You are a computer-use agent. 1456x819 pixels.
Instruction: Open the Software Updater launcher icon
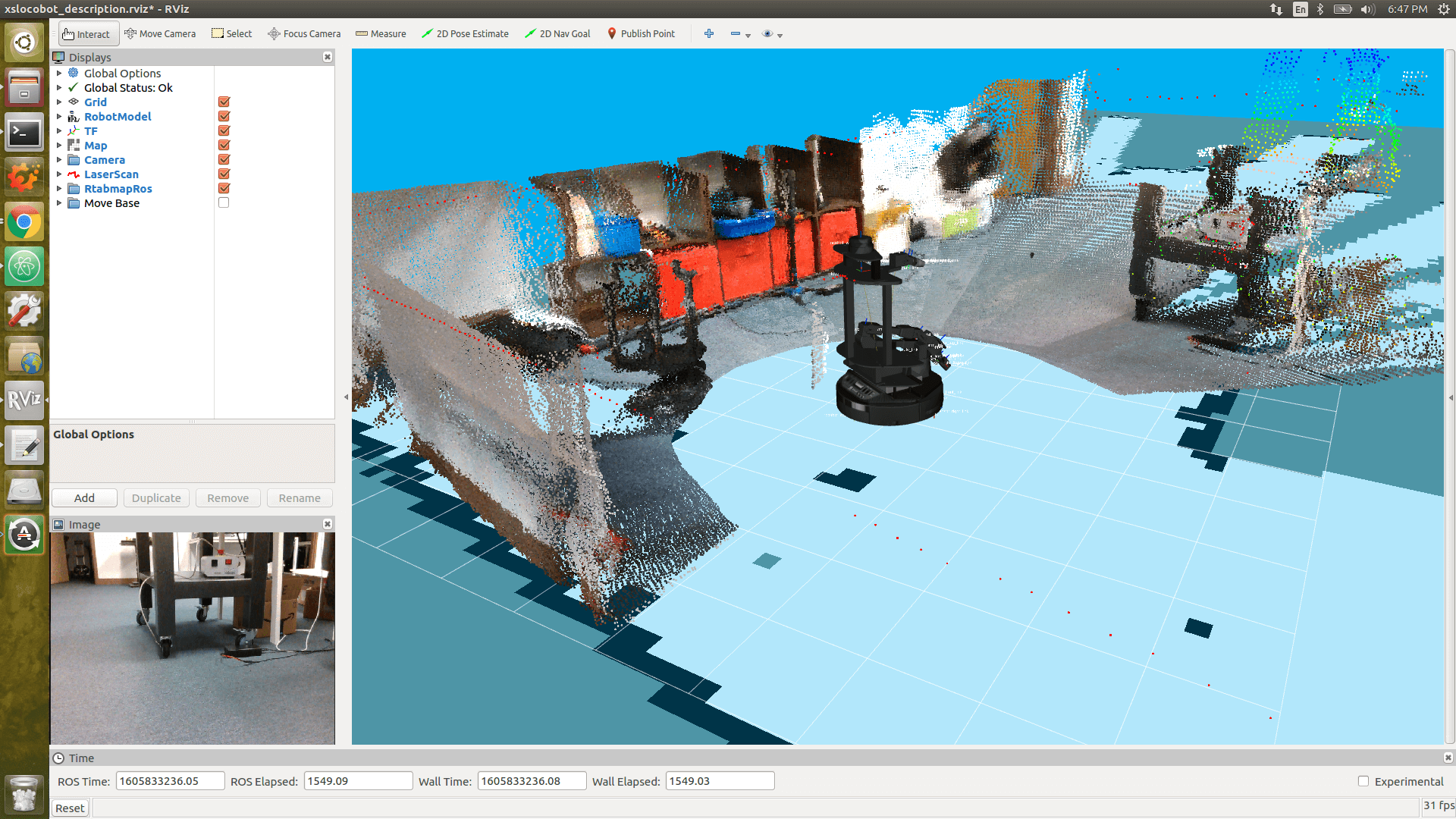(24, 535)
